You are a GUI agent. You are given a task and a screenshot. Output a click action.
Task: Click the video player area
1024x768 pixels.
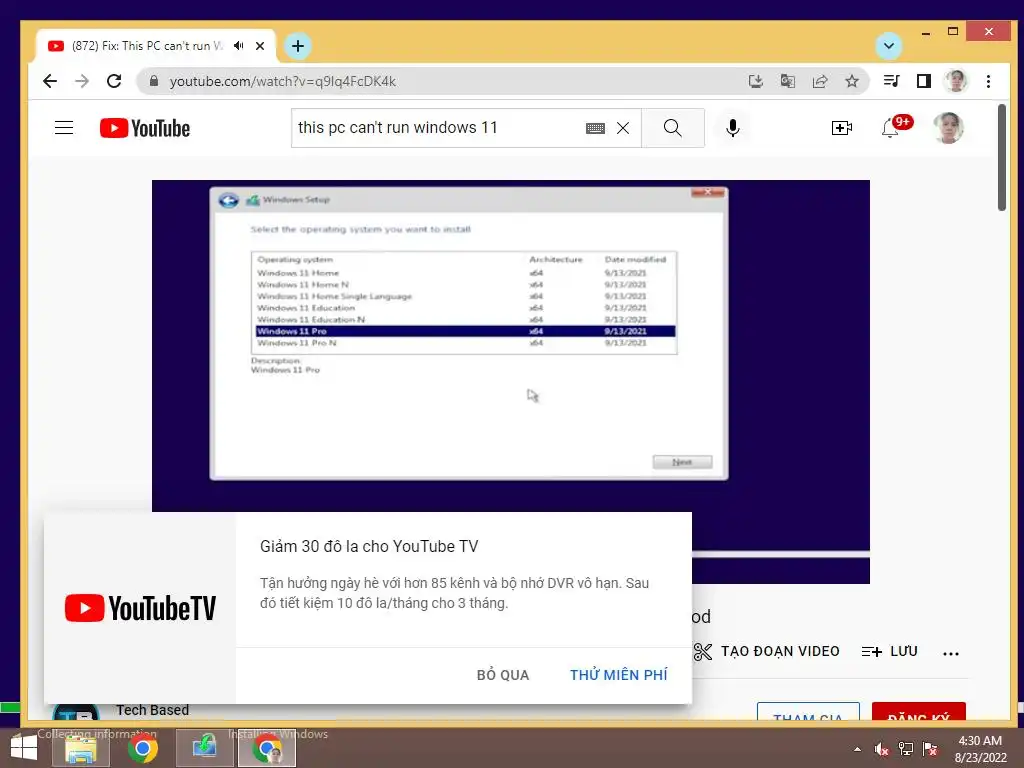coord(511,346)
